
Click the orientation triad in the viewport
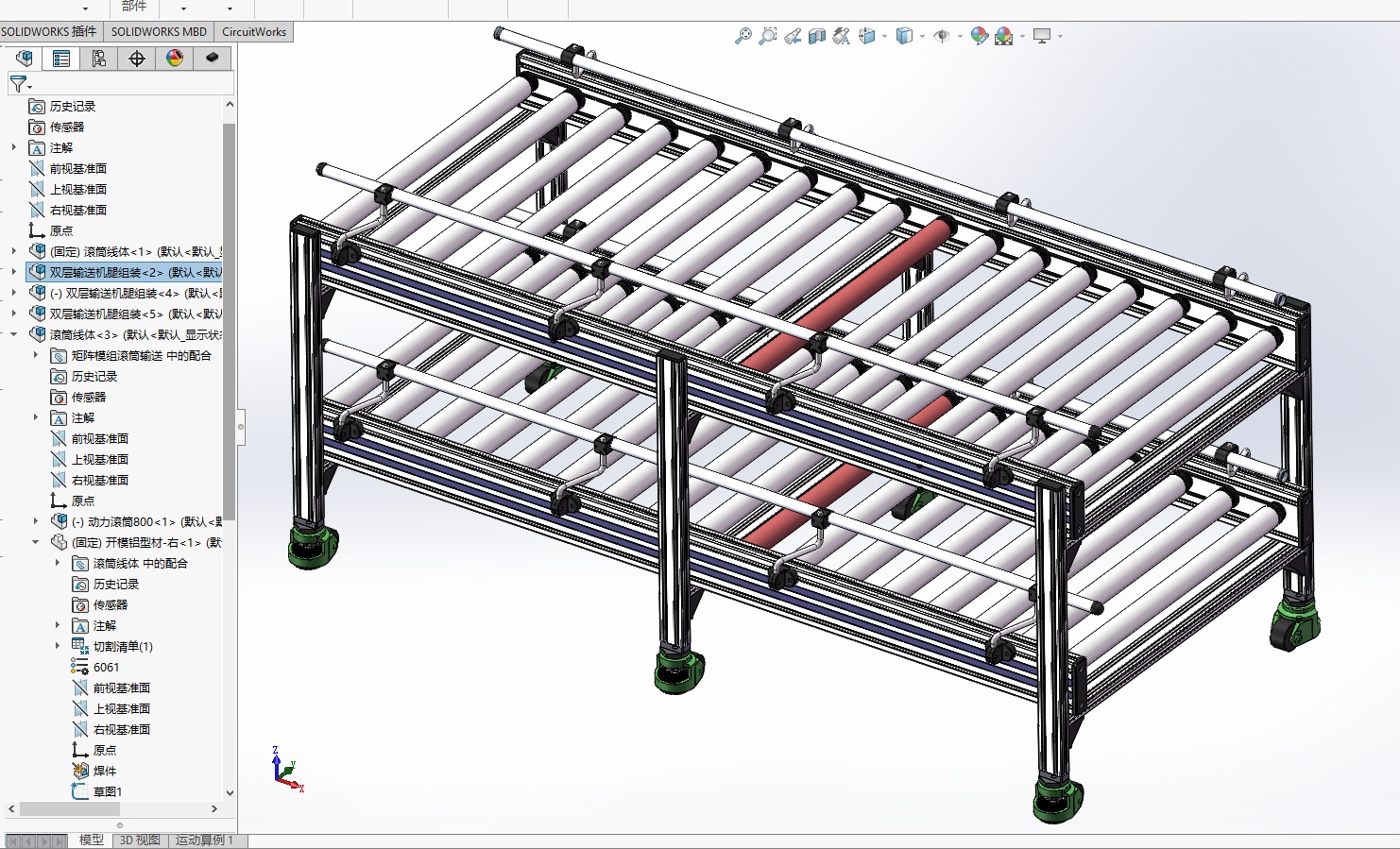coord(286,768)
